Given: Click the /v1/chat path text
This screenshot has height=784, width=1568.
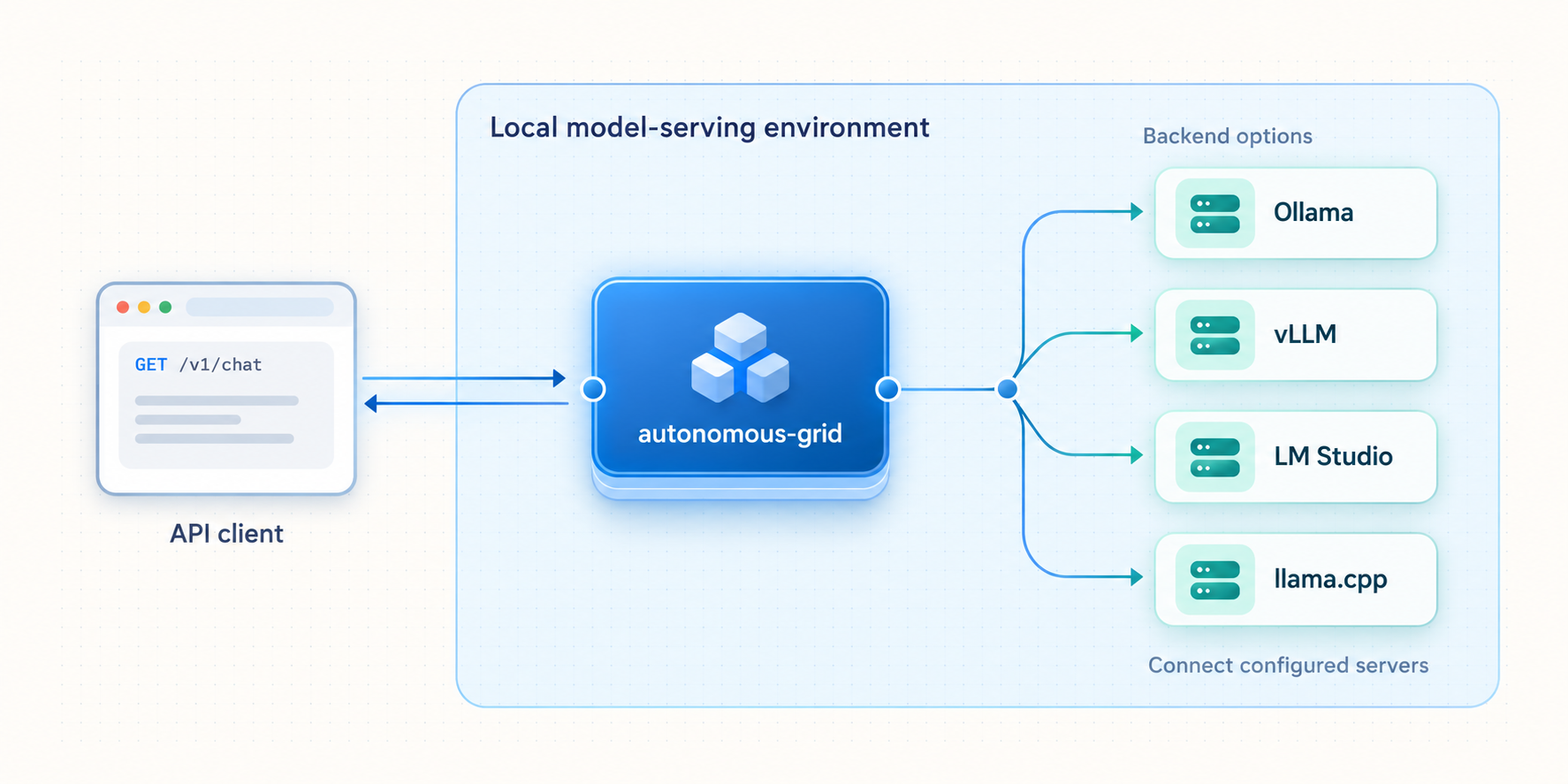Looking at the screenshot, I should [x=221, y=365].
